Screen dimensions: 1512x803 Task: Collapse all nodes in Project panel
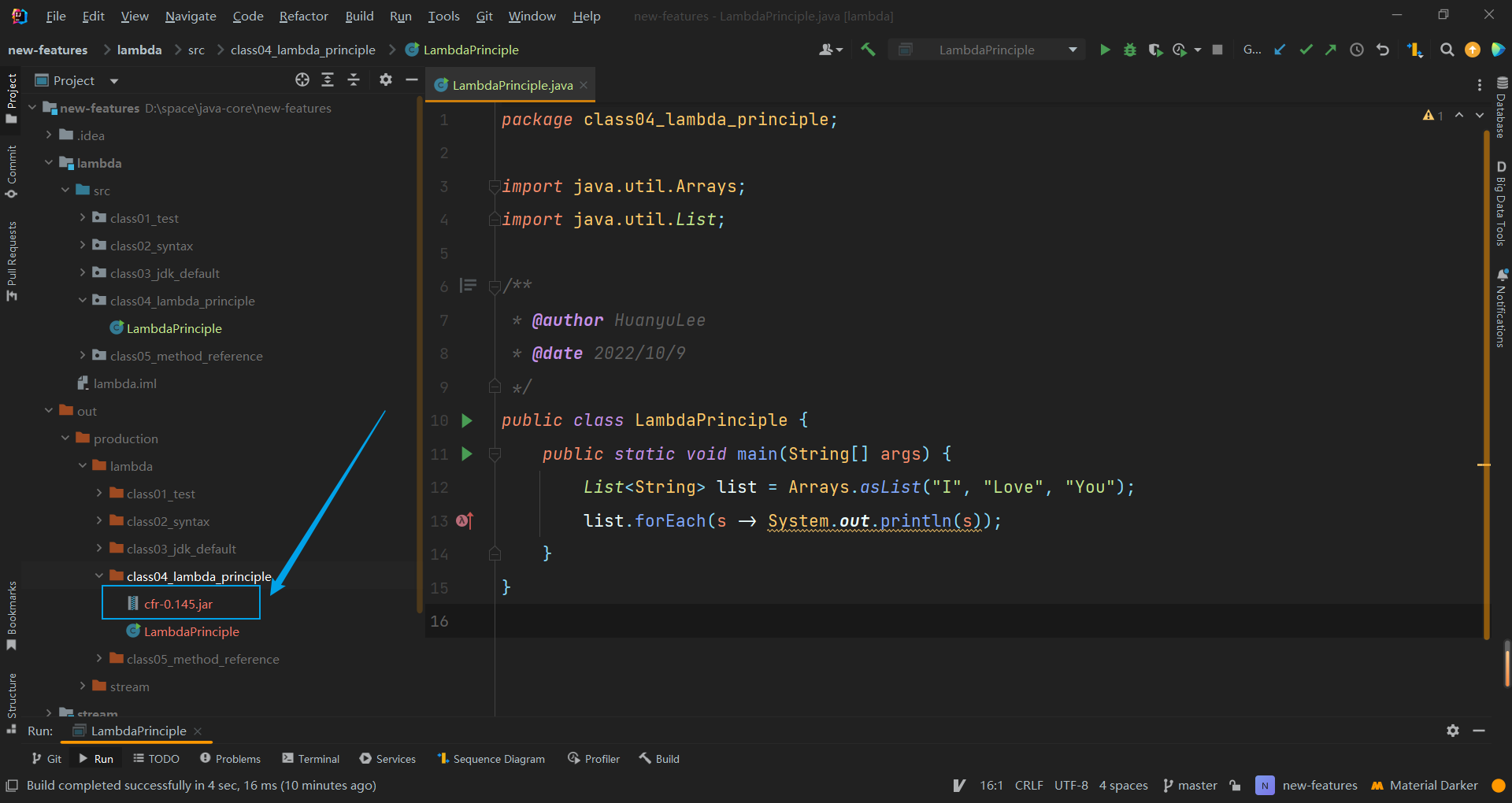coord(354,80)
